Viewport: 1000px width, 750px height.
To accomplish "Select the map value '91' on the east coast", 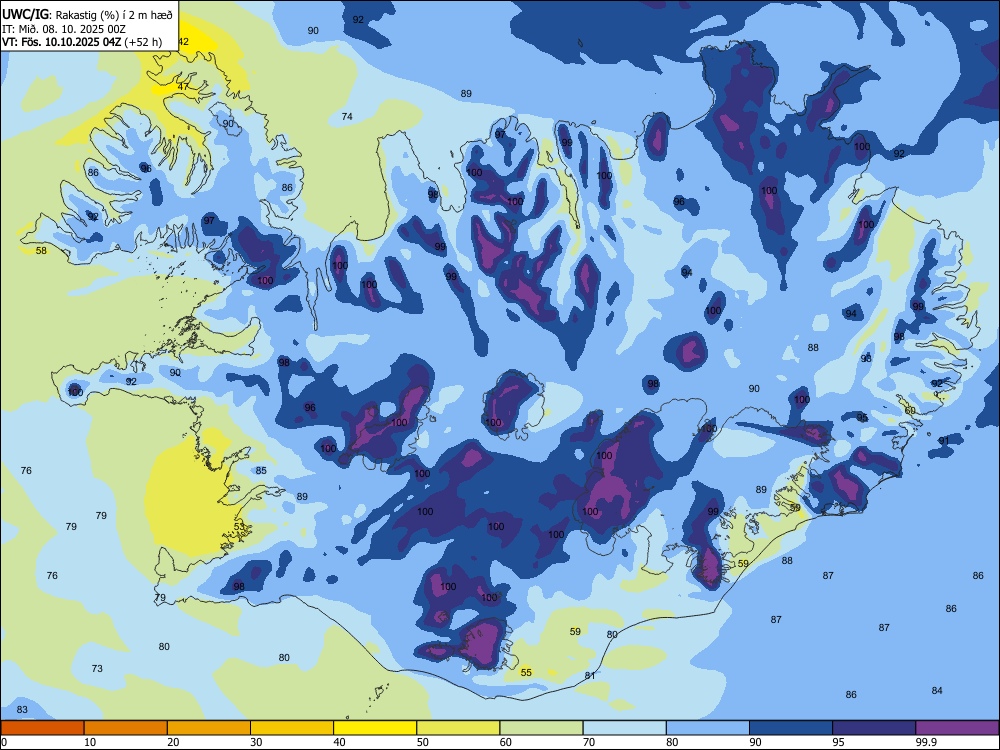I will pyautogui.click(x=944, y=441).
